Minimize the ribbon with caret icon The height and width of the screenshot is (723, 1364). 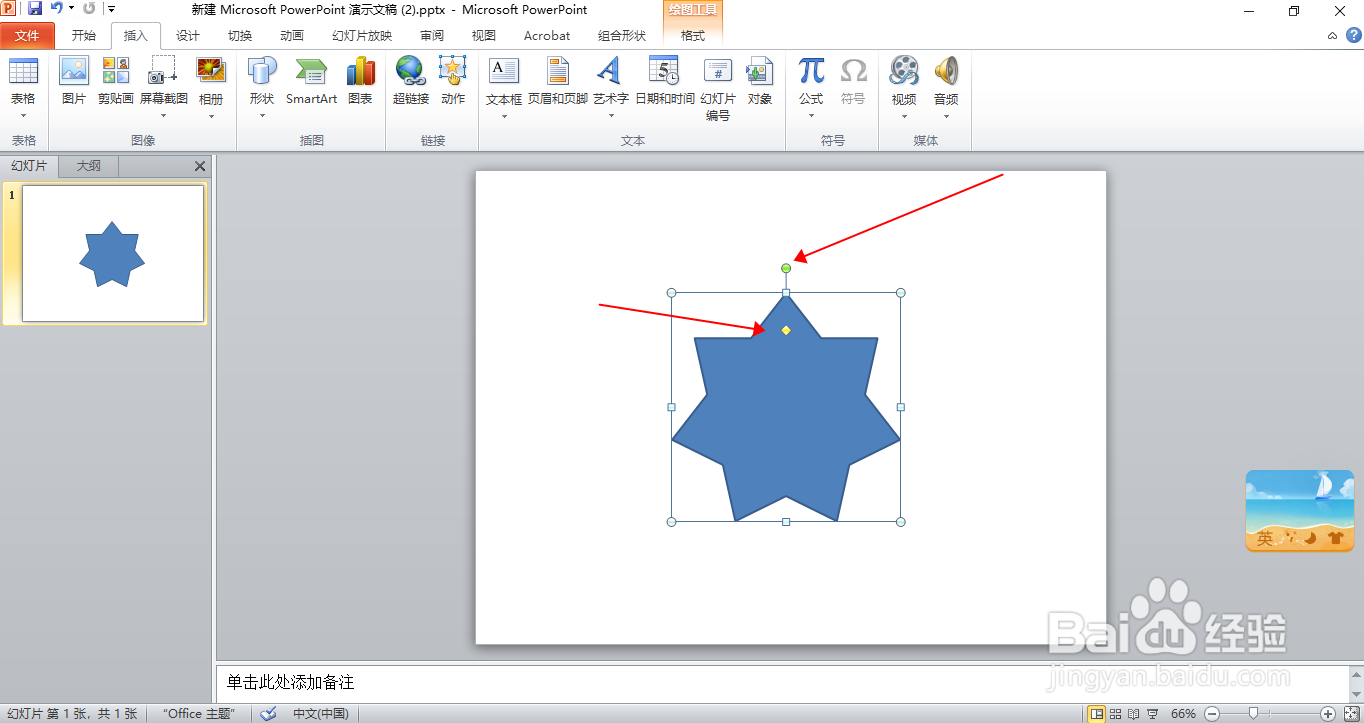1332,36
